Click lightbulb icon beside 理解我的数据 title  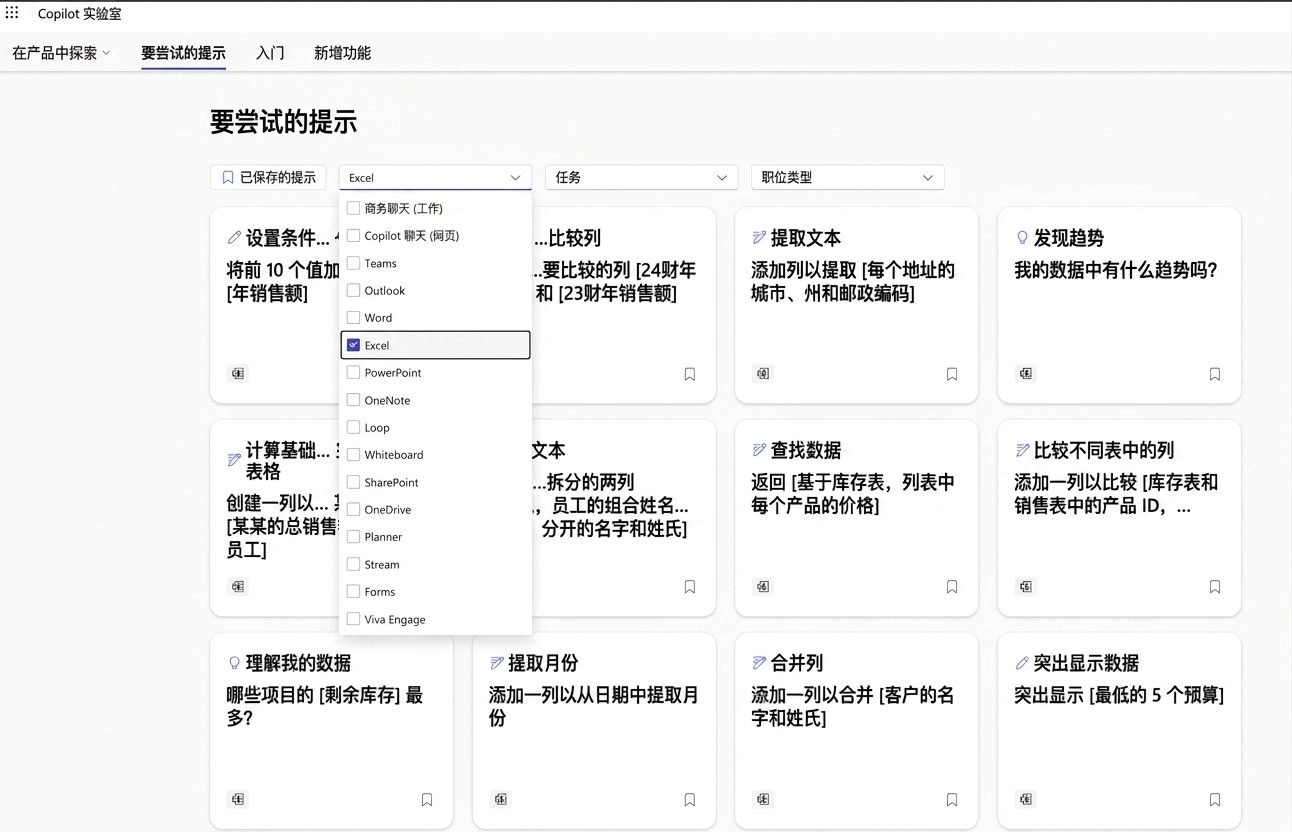coord(234,663)
